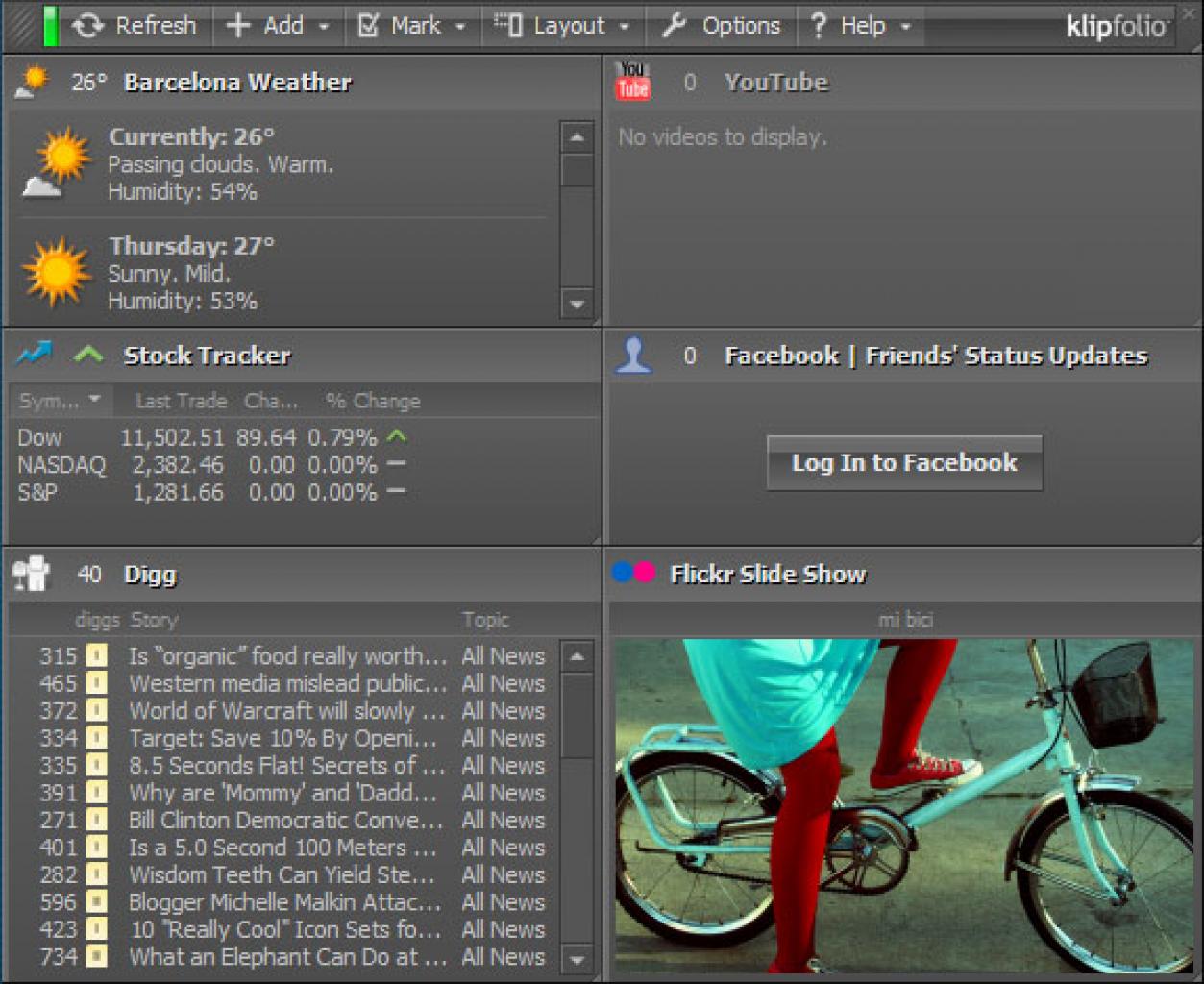Open story 'Is "organic" food really worth...'
This screenshot has height=984, width=1204.
(x=288, y=656)
